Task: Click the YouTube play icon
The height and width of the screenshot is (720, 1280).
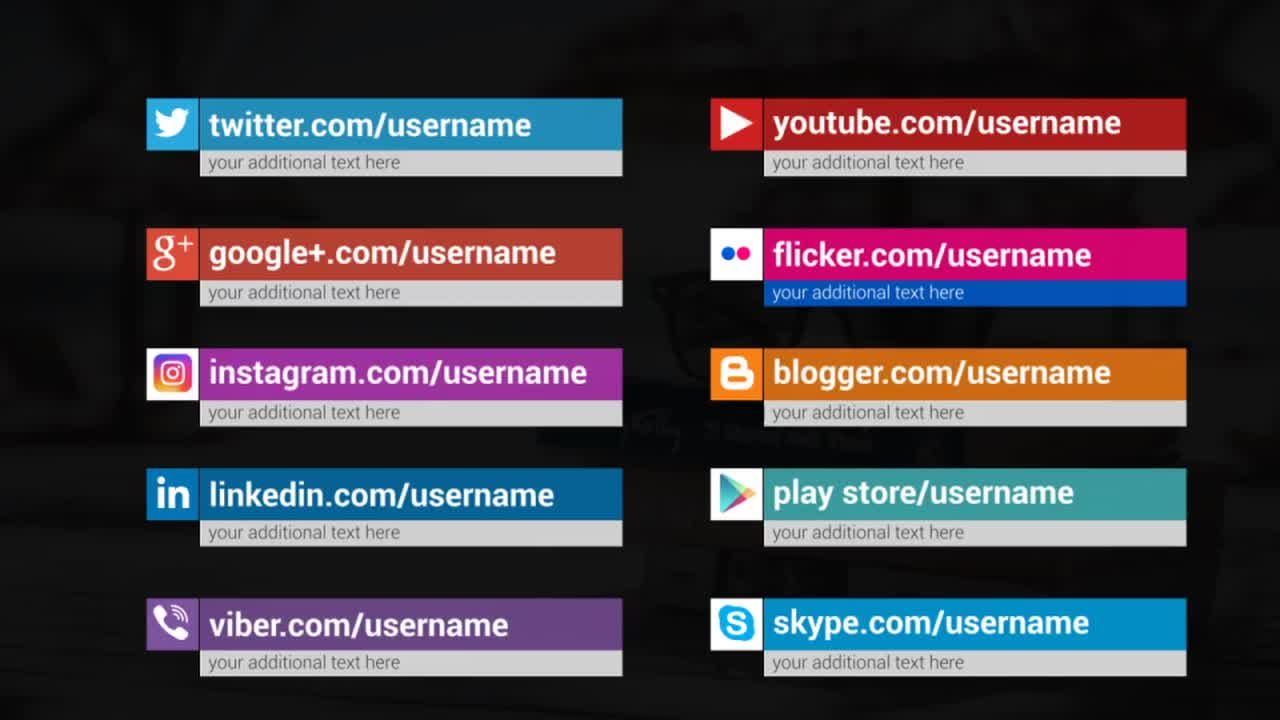Action: pos(736,124)
